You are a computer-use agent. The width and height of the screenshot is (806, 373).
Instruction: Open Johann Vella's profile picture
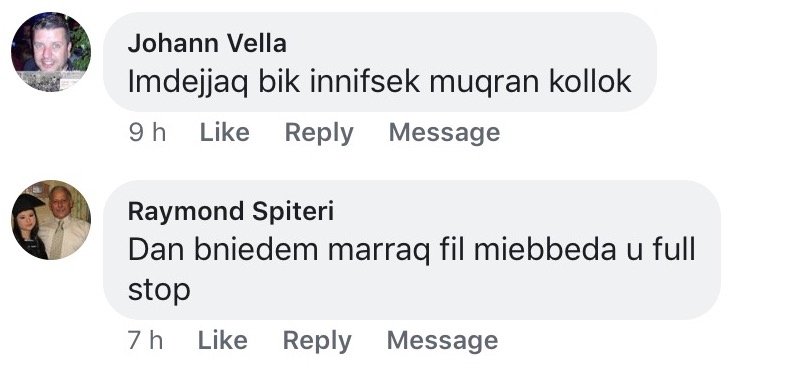51,52
